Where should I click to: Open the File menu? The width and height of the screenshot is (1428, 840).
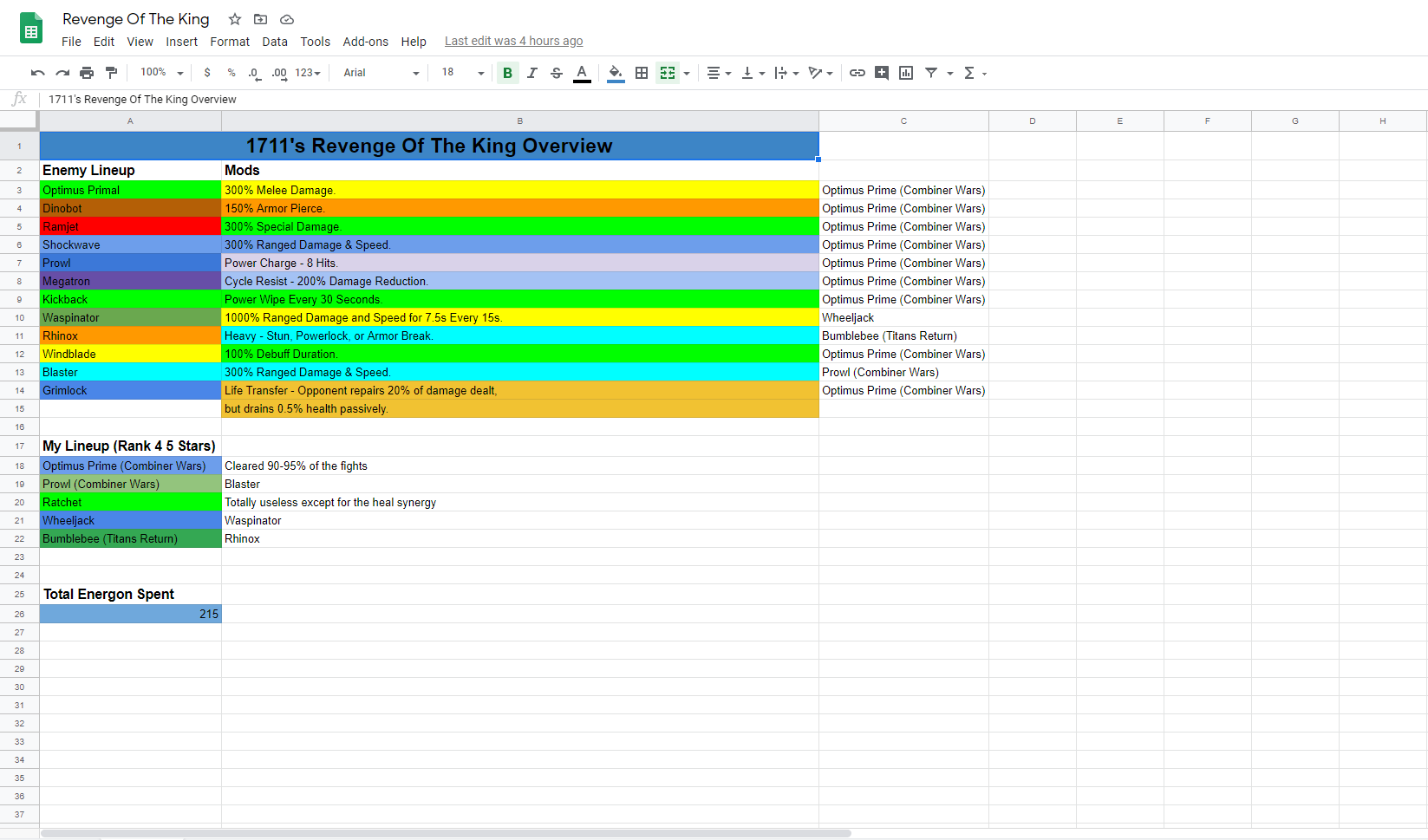click(x=71, y=42)
